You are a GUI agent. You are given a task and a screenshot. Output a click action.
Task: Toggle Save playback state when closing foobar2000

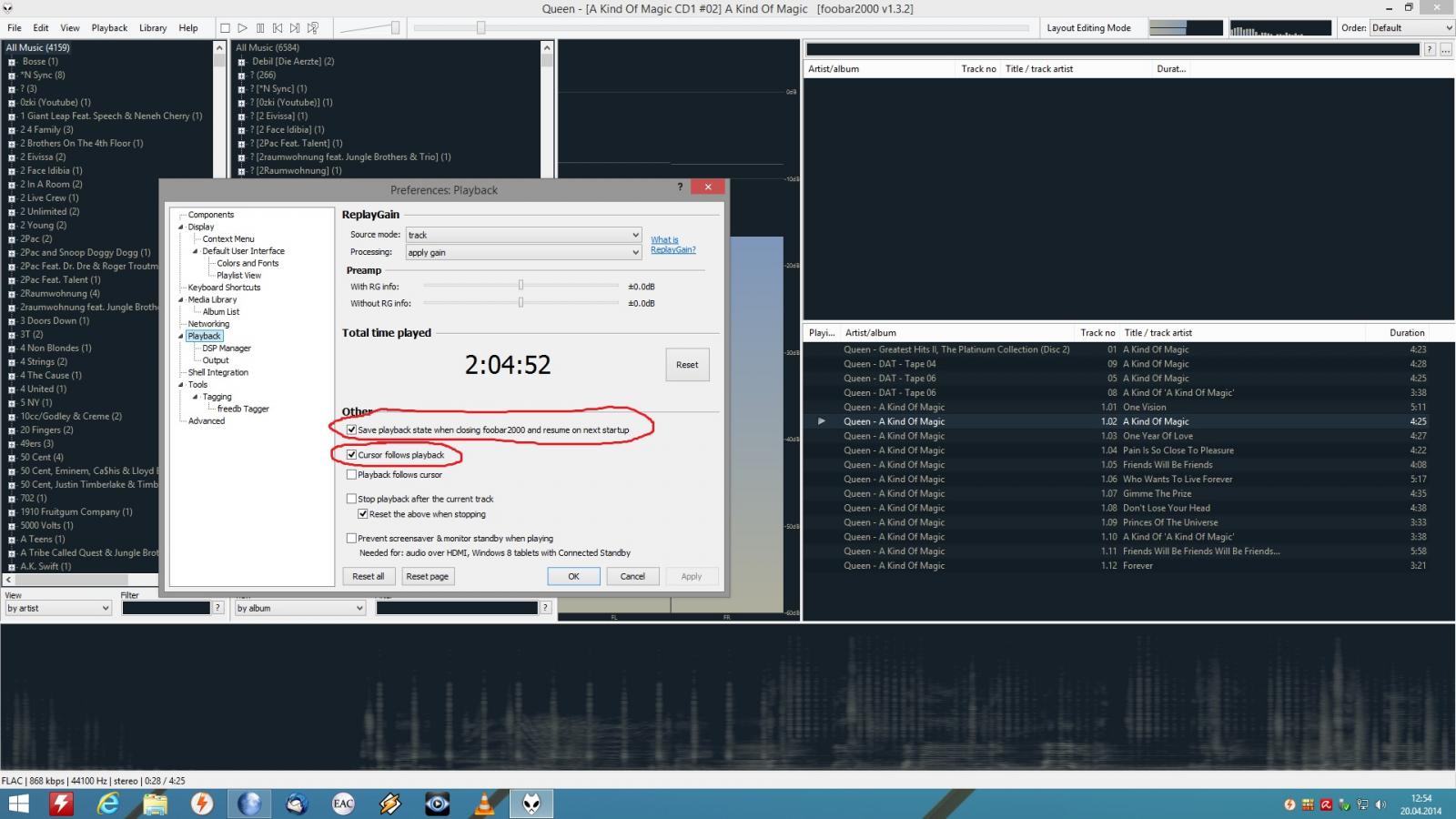pyautogui.click(x=351, y=430)
